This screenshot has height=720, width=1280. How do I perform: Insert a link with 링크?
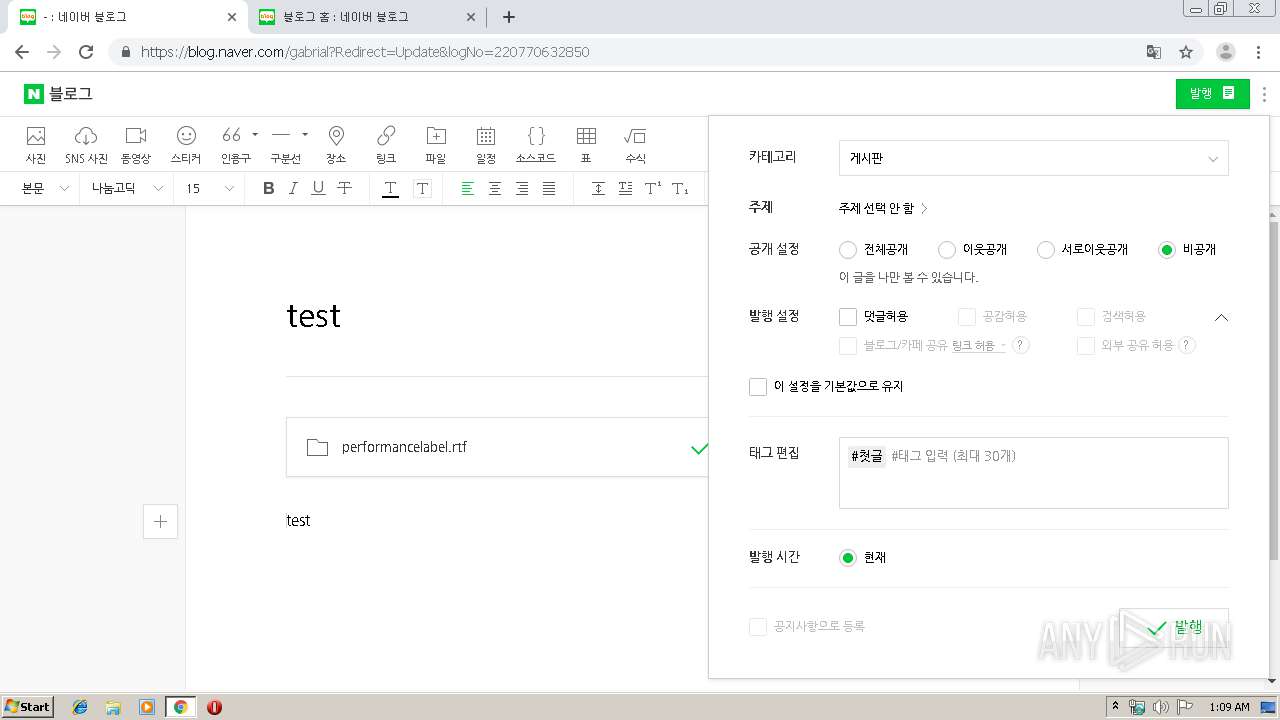(386, 145)
